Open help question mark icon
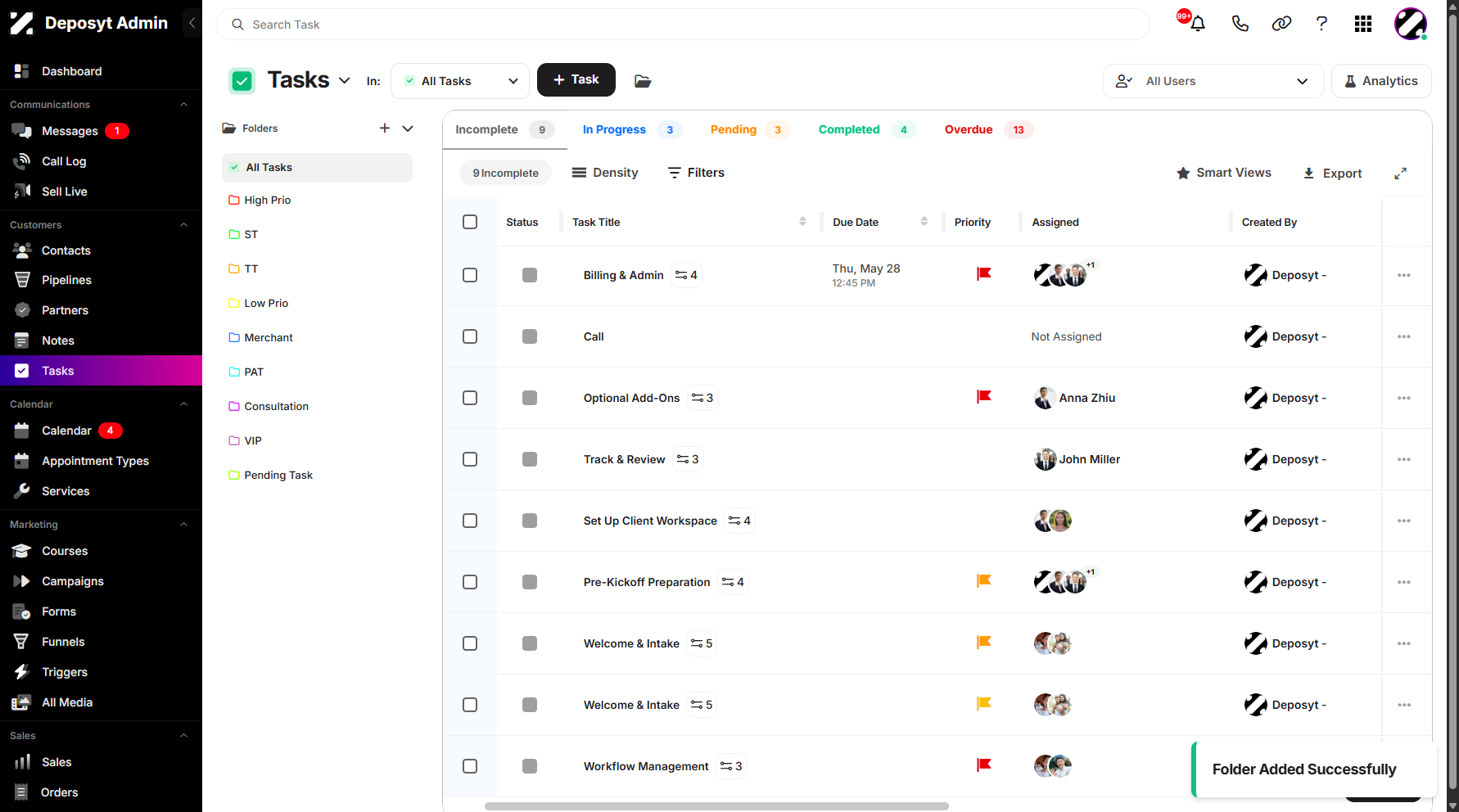Viewport: 1459px width, 812px height. pos(1321,24)
